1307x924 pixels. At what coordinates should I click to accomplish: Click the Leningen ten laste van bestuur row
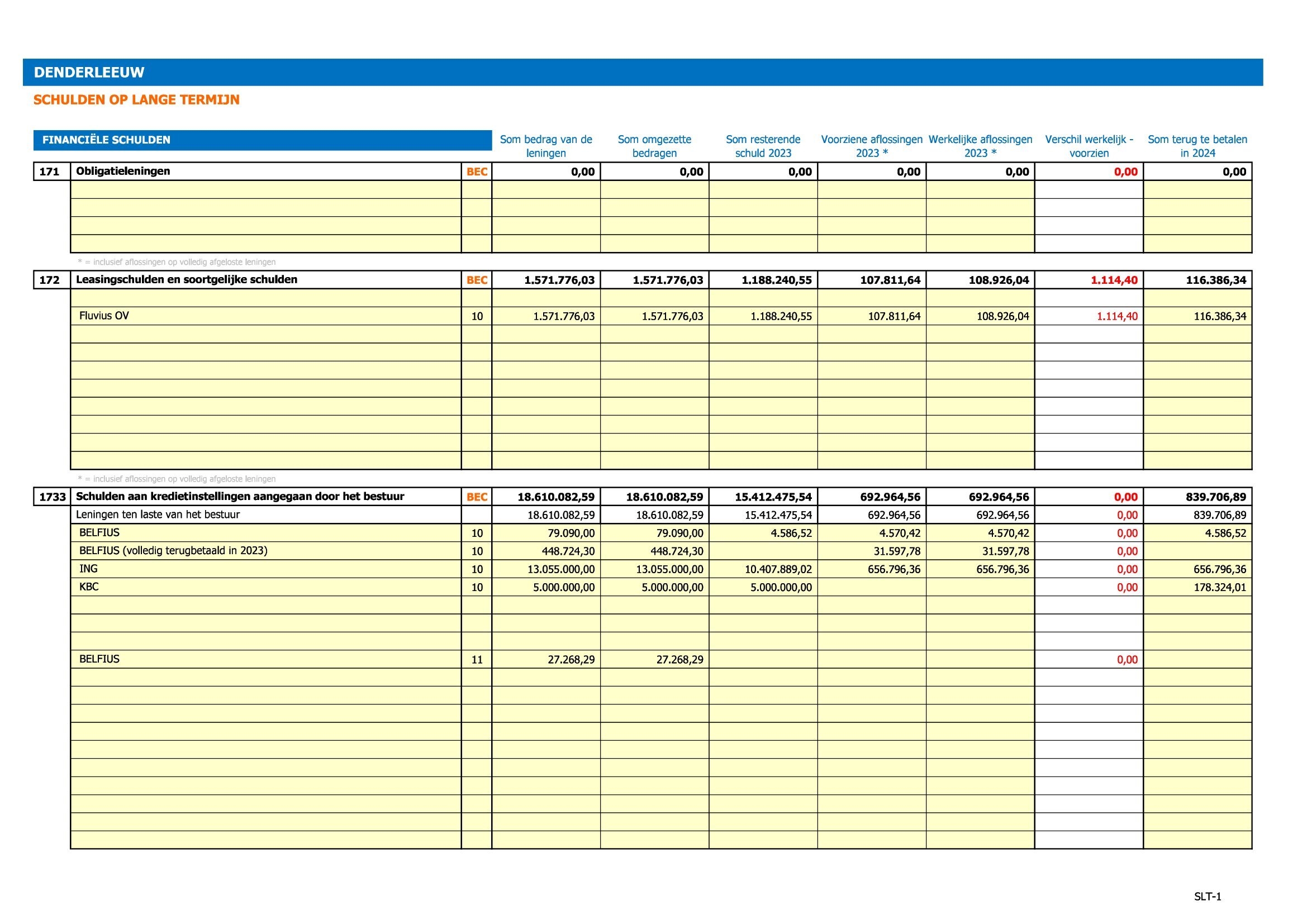click(158, 515)
